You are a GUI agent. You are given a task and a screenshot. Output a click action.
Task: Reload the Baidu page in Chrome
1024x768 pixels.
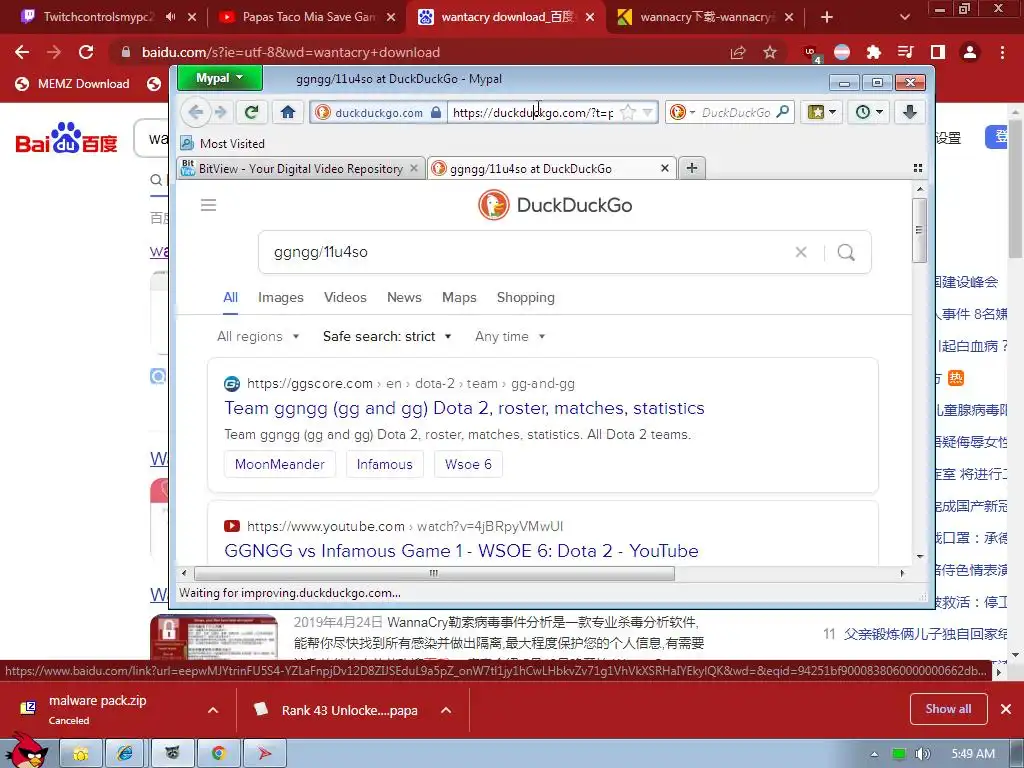point(86,52)
